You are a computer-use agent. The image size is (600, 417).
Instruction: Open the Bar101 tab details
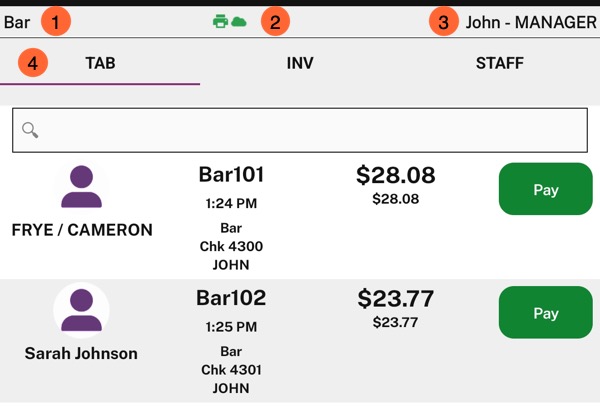(x=231, y=174)
